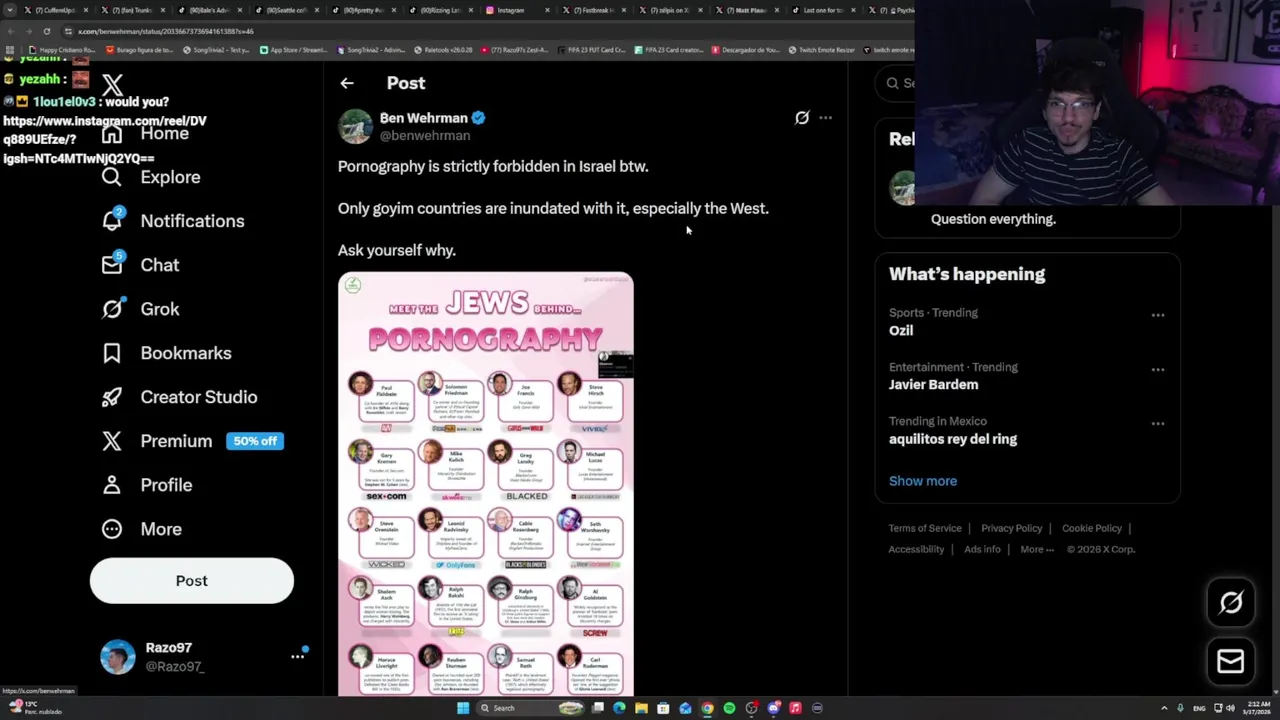This screenshot has width=1280, height=720.
Task: Expand the footer More links menu
Action: 1037,549
